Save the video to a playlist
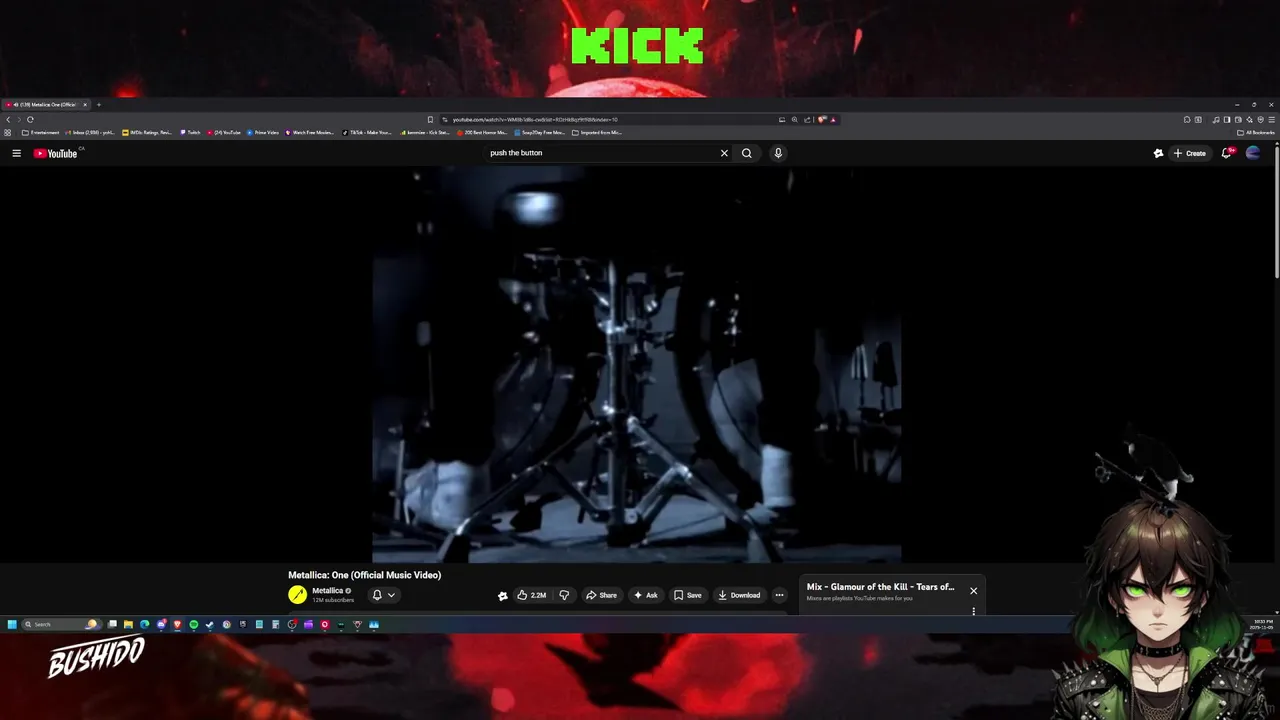 coord(688,595)
